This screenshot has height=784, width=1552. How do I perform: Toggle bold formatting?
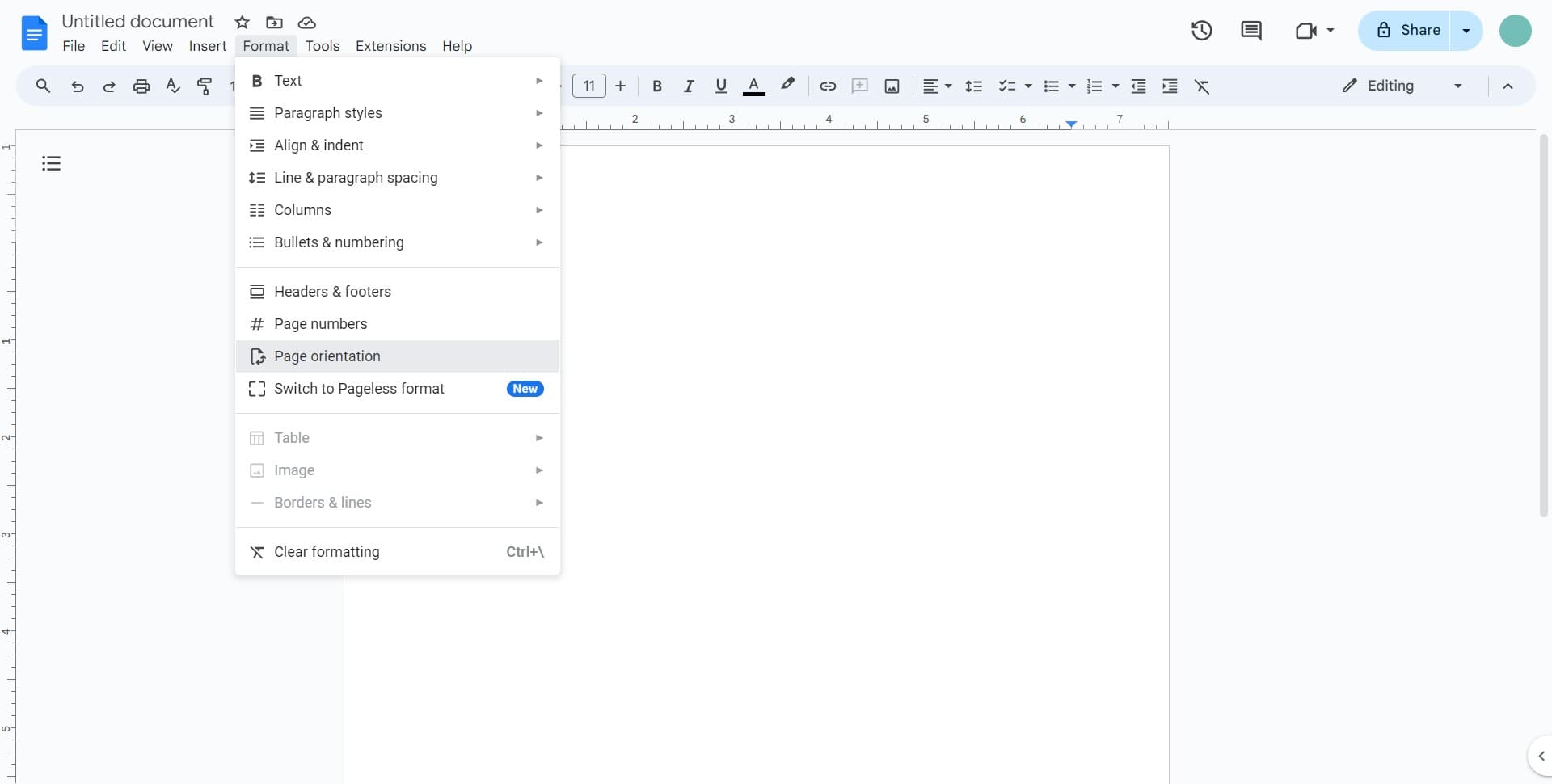[657, 86]
